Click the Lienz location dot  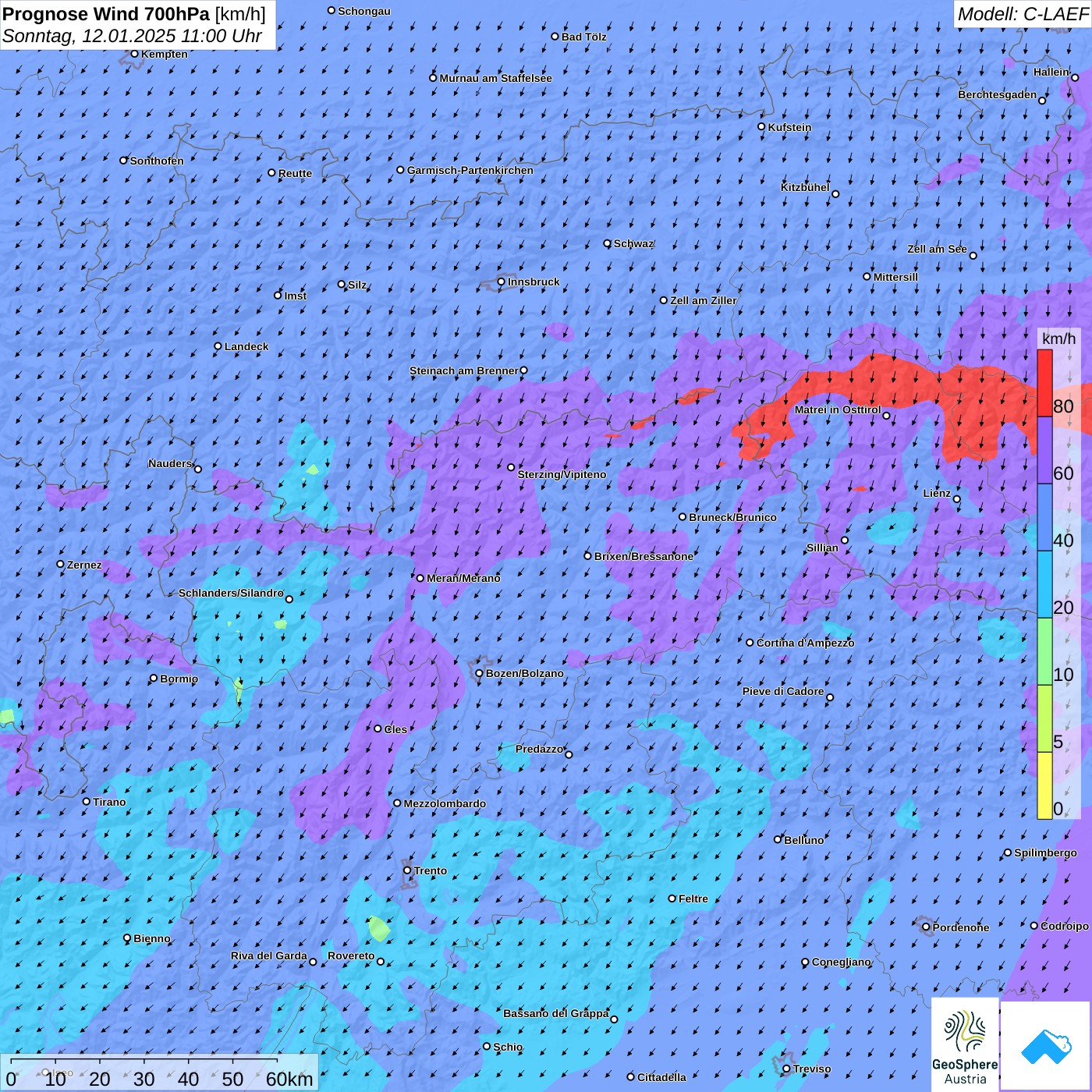(x=957, y=499)
